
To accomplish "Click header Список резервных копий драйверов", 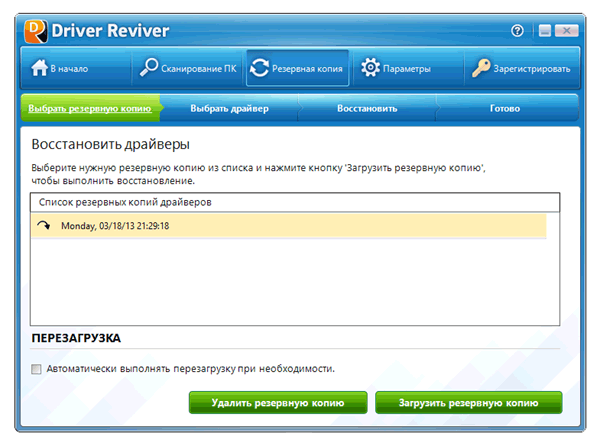I will [x=295, y=202].
